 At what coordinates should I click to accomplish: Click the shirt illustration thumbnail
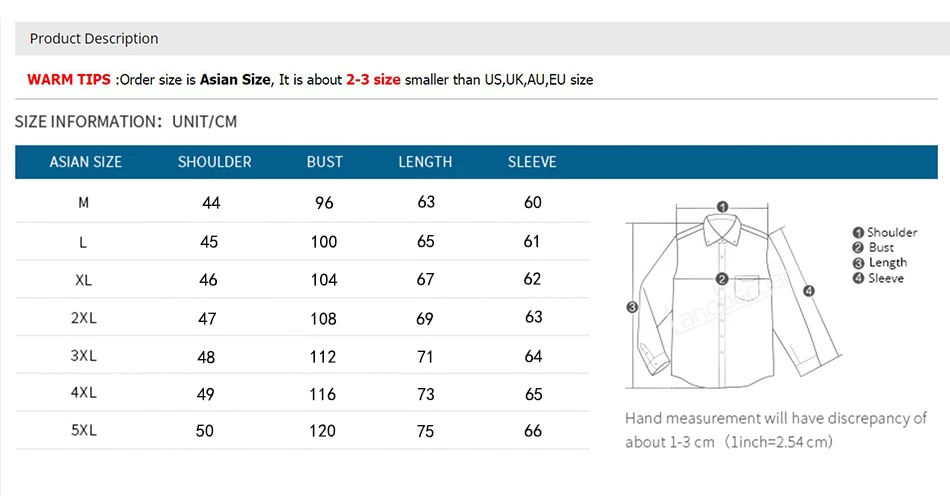click(733, 297)
